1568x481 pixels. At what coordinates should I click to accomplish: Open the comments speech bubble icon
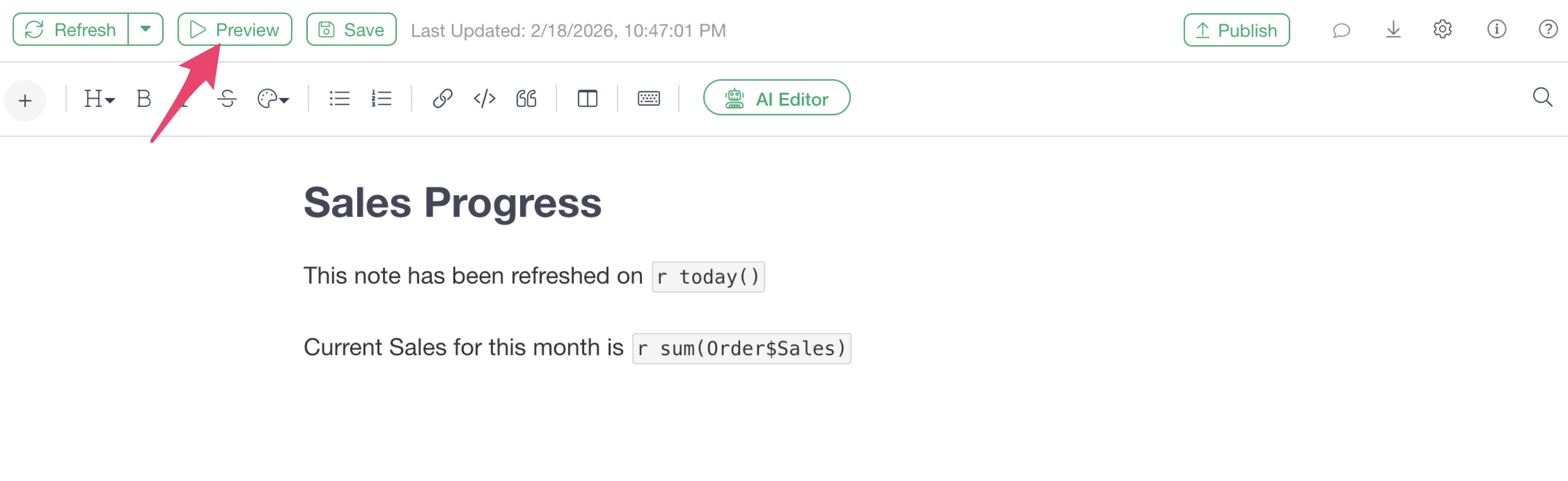click(1341, 31)
